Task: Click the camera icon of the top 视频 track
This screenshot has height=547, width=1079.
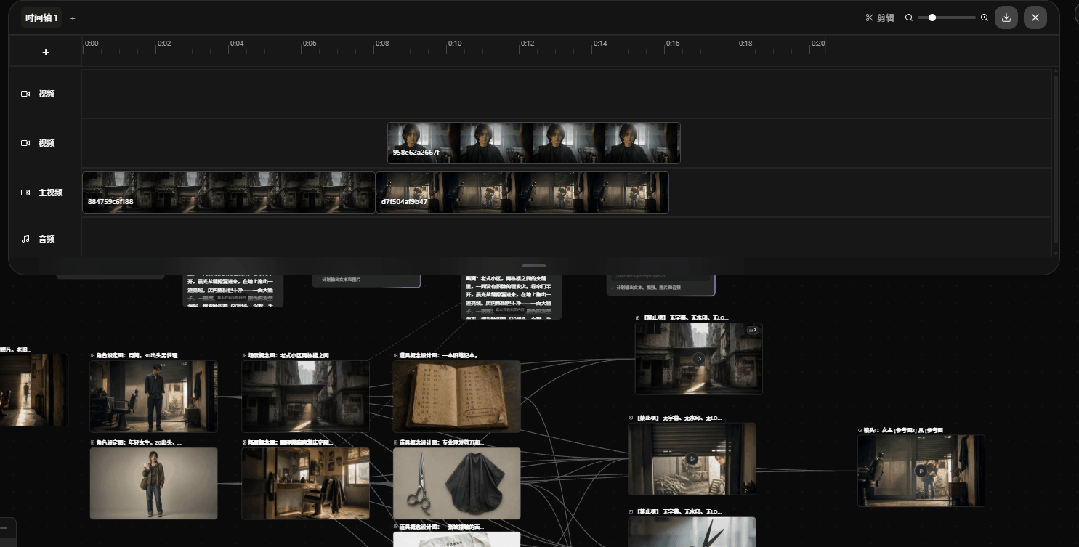Action: 25,94
